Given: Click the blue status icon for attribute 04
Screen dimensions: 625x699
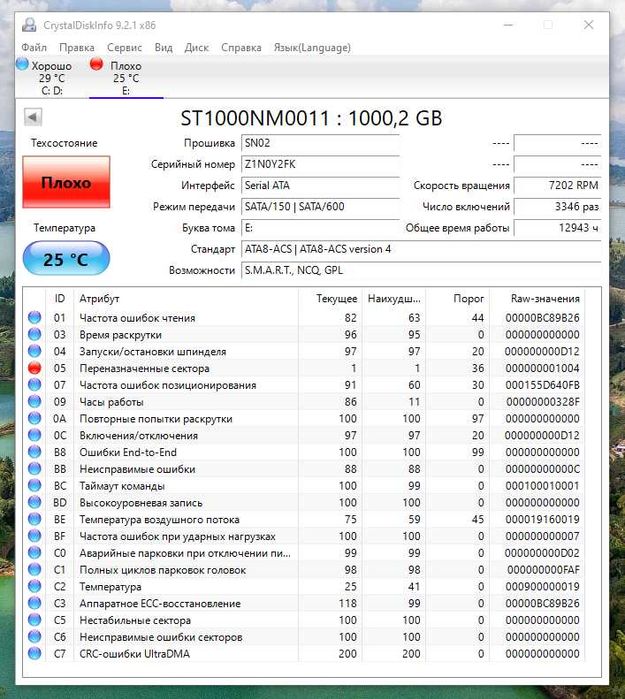Looking at the screenshot, I should [34, 351].
